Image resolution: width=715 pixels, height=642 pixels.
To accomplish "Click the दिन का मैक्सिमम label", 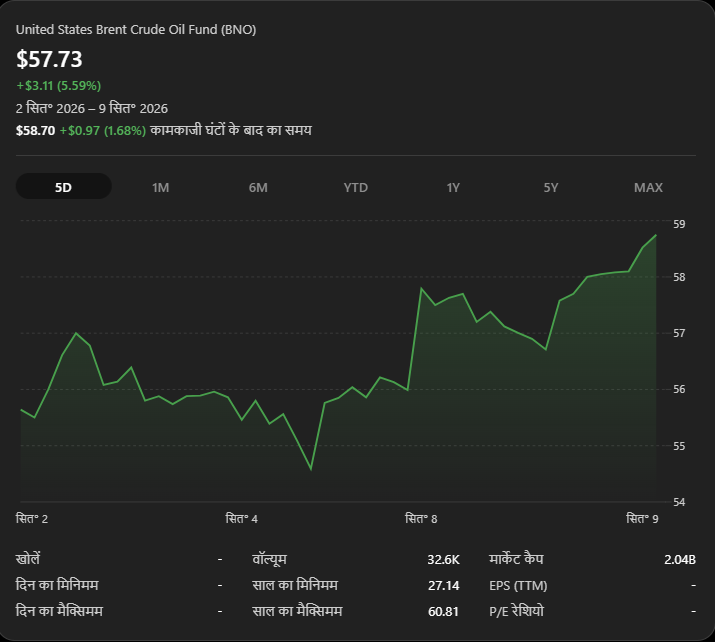I will [59, 611].
